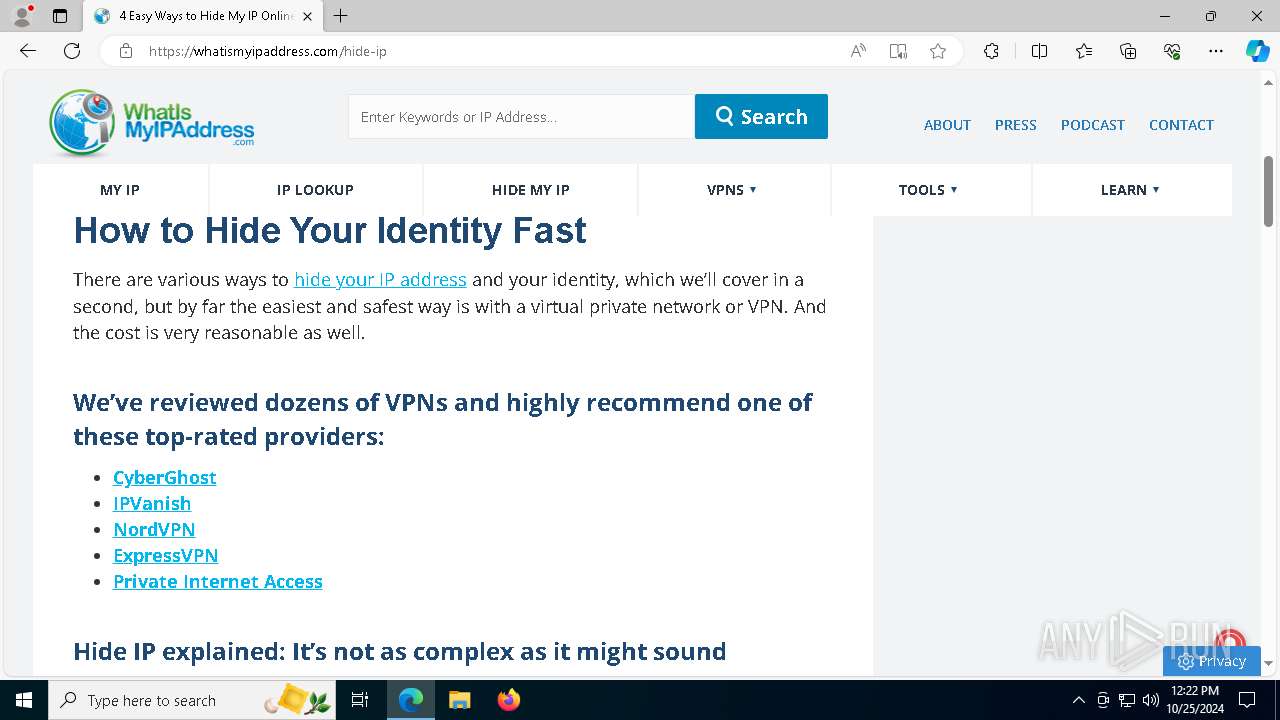Open Firefox from the taskbar
This screenshot has width=1280, height=720.
tap(509, 700)
